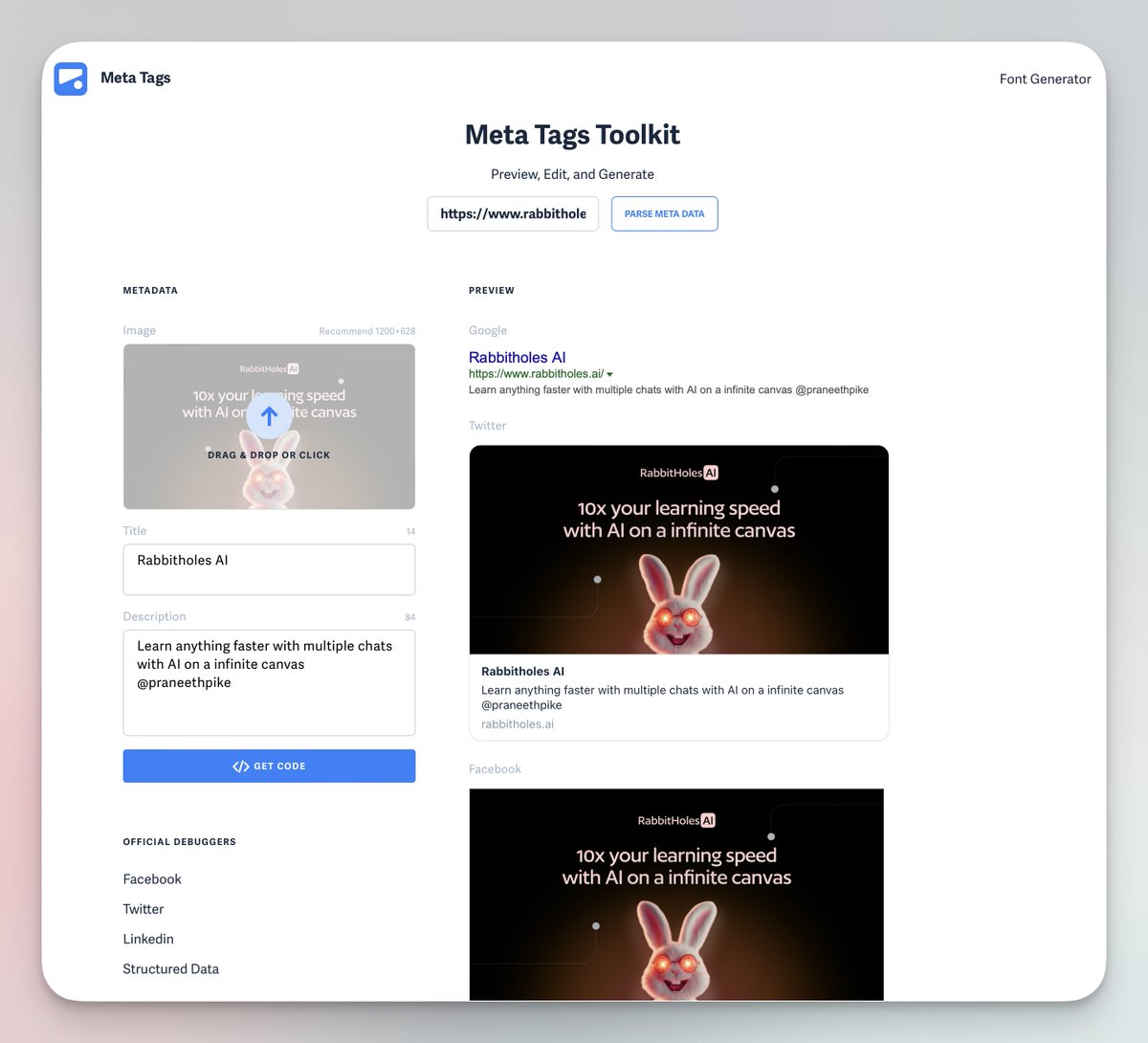Screen dimensions: 1148x1043
Task: Click the METADATA section label
Action: [150, 290]
